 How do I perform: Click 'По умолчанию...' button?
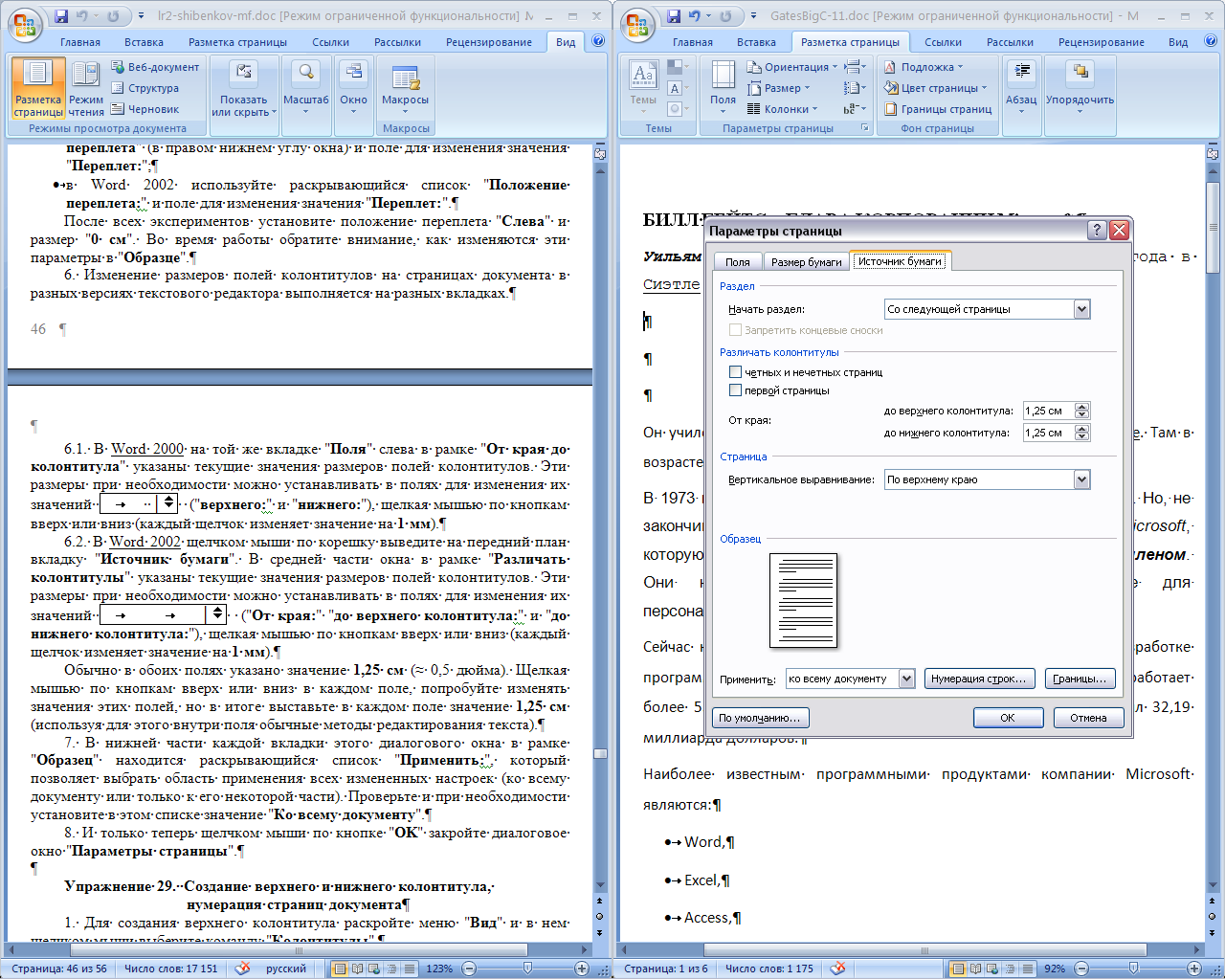(760, 718)
